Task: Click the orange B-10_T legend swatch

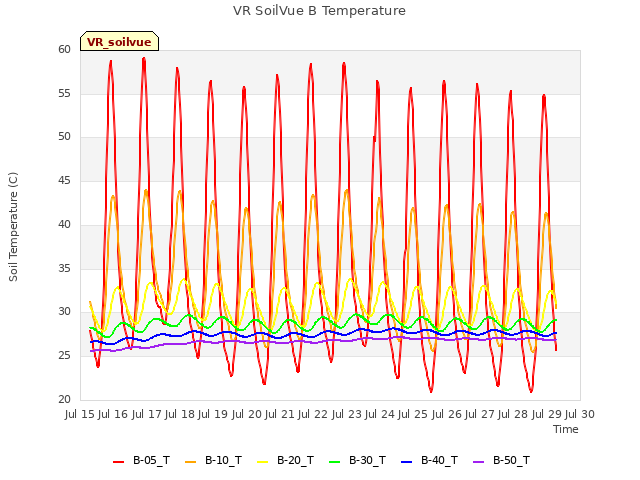Action: [190, 462]
